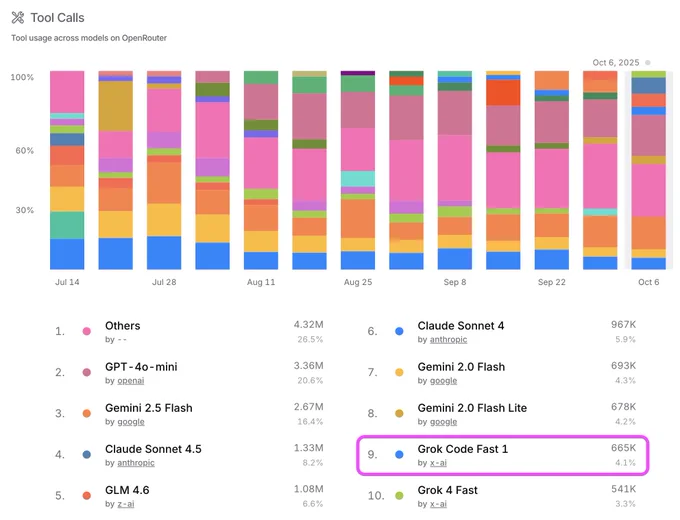Click the 3.36M value for GPT-4o-mini

point(308,366)
